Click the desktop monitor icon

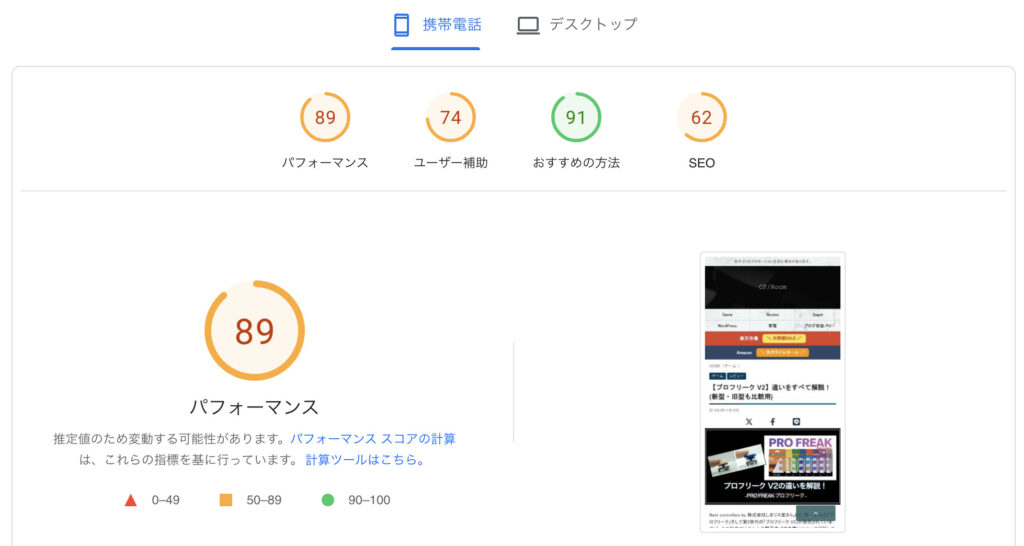[528, 25]
